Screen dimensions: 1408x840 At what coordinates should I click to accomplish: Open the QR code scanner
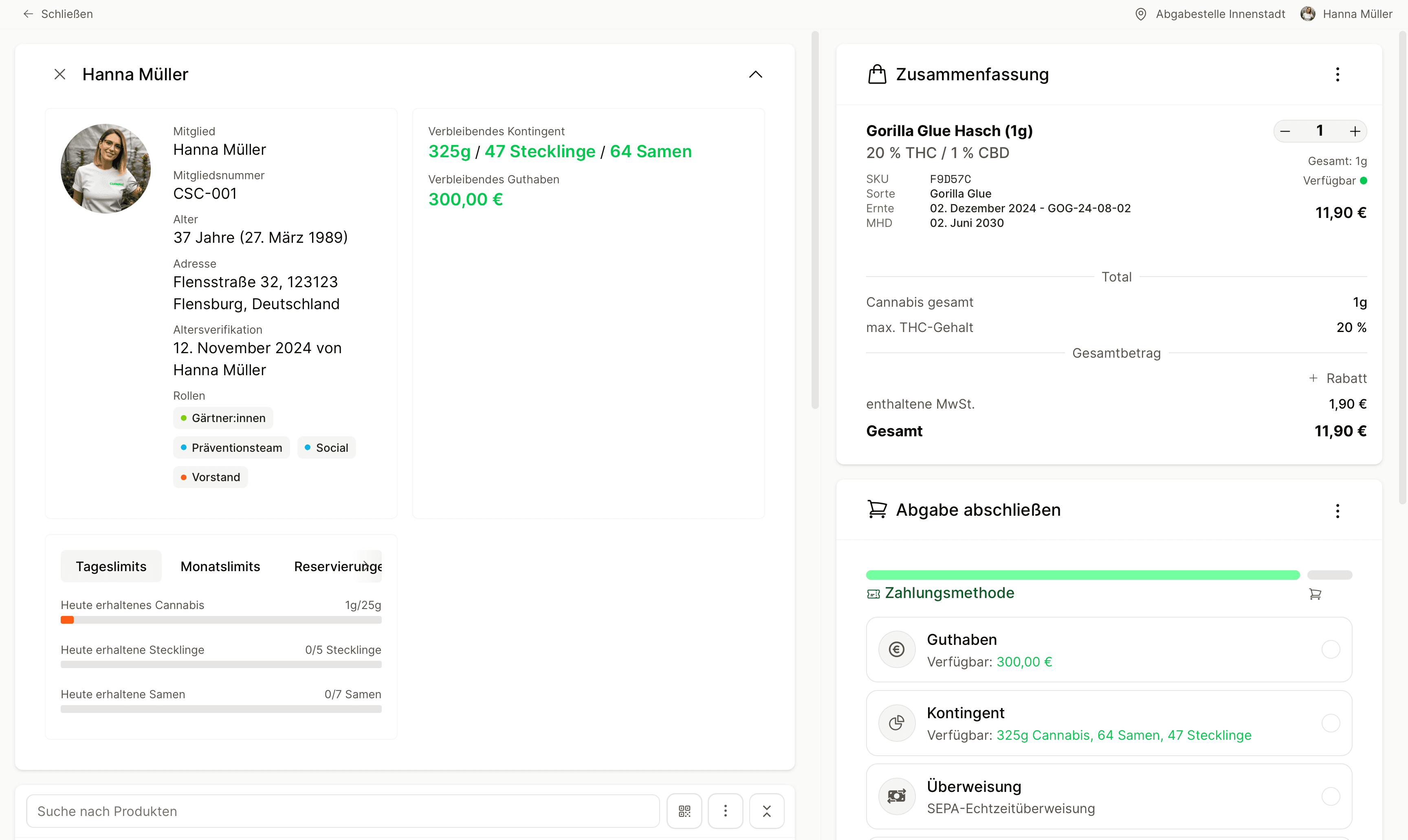coord(684,811)
